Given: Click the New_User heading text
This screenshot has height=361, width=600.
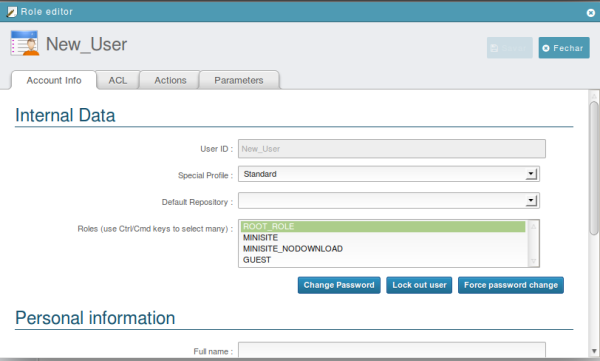Looking at the screenshot, I should click(86, 44).
